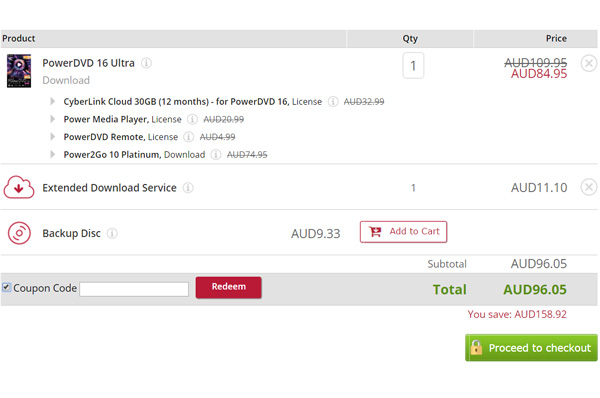Expand the PowerDVD Remote disclosure arrow
Viewport: 600px width, 398px height.
coord(52,137)
